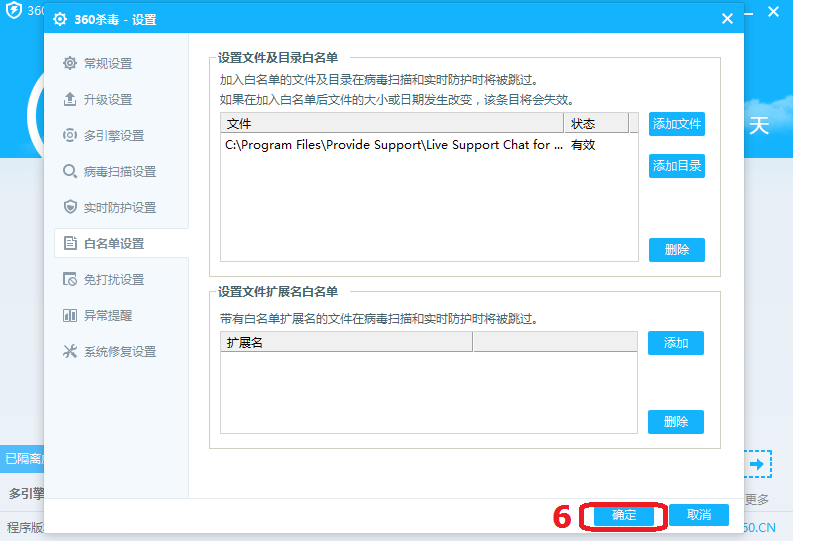Screen dimensions: 819x541
Task: Click 删除 in extension whitelist section
Action: point(675,421)
